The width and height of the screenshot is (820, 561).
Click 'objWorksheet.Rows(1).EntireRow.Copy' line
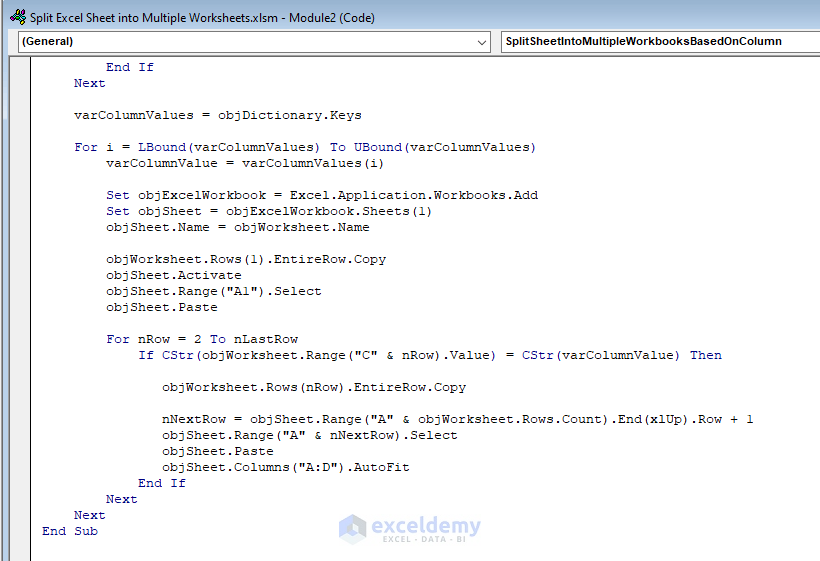[x=246, y=259]
